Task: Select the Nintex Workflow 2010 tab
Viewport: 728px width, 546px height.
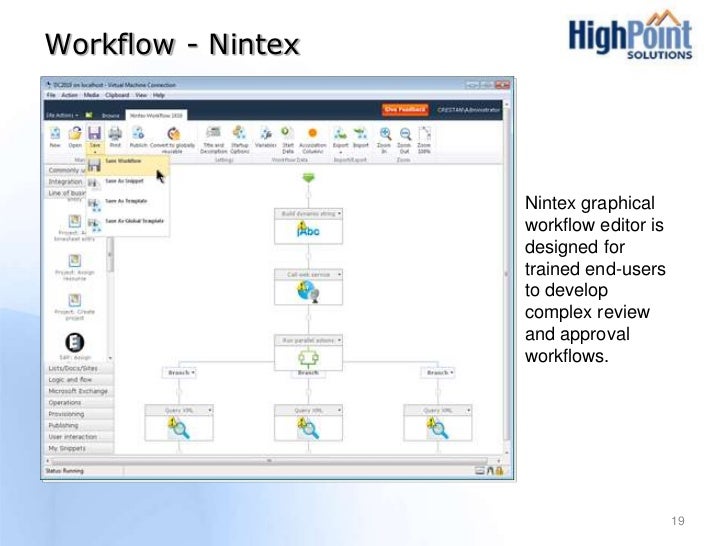Action: click(156, 115)
